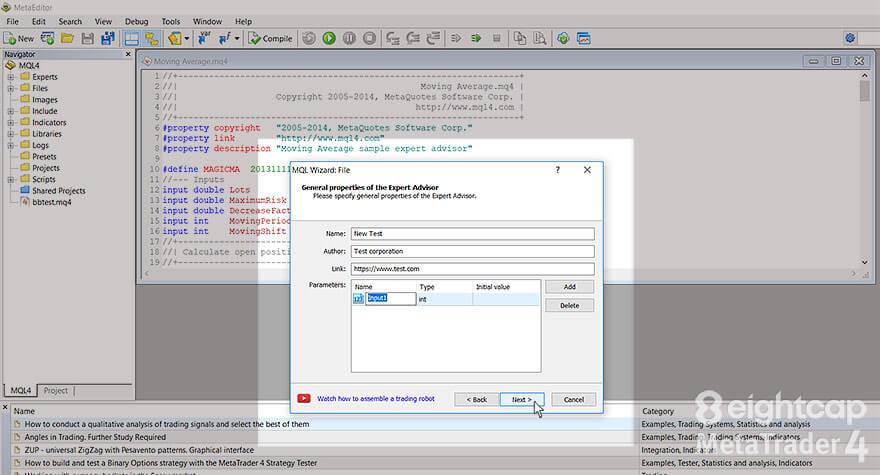Open the Search menu
Image resolution: width=880 pixels, height=475 pixels.
pos(70,21)
